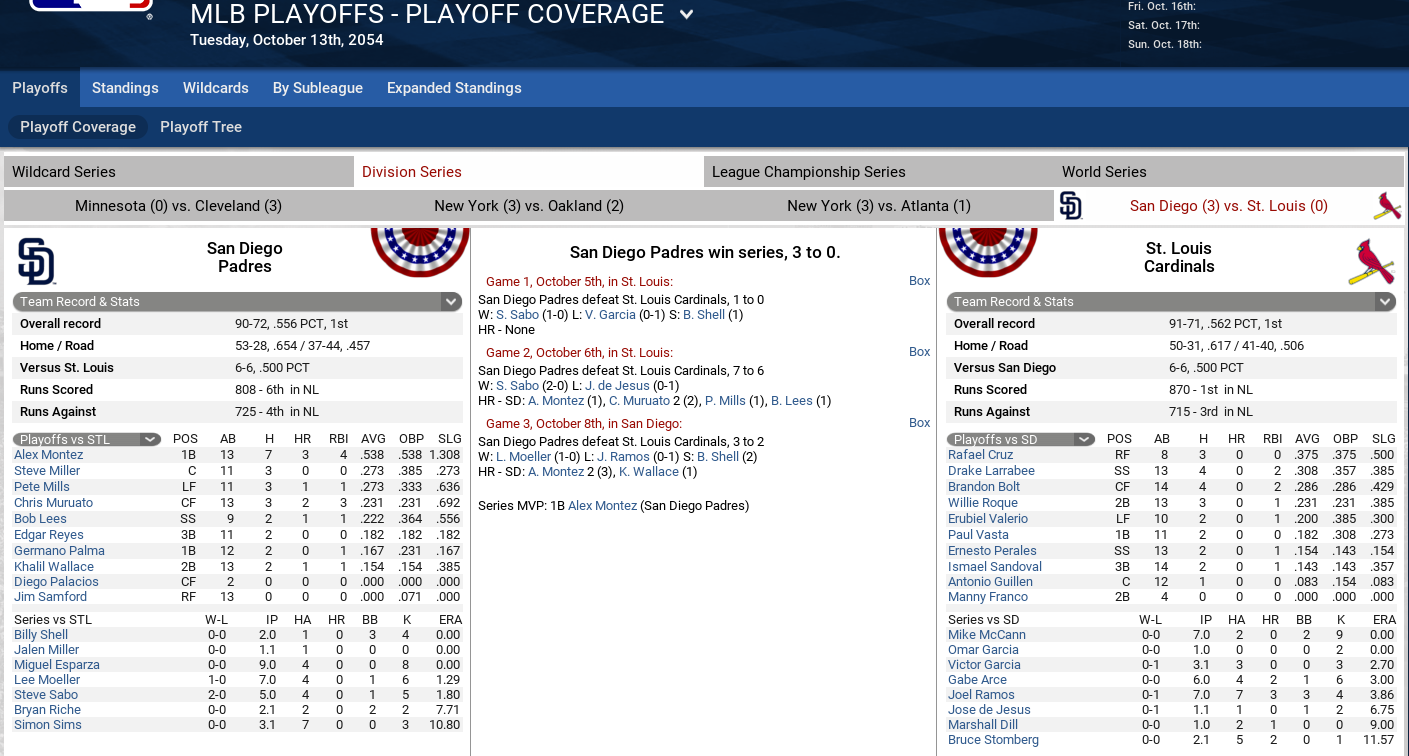Open the Game 1 Box score link
The height and width of the screenshot is (756, 1409).
point(919,281)
